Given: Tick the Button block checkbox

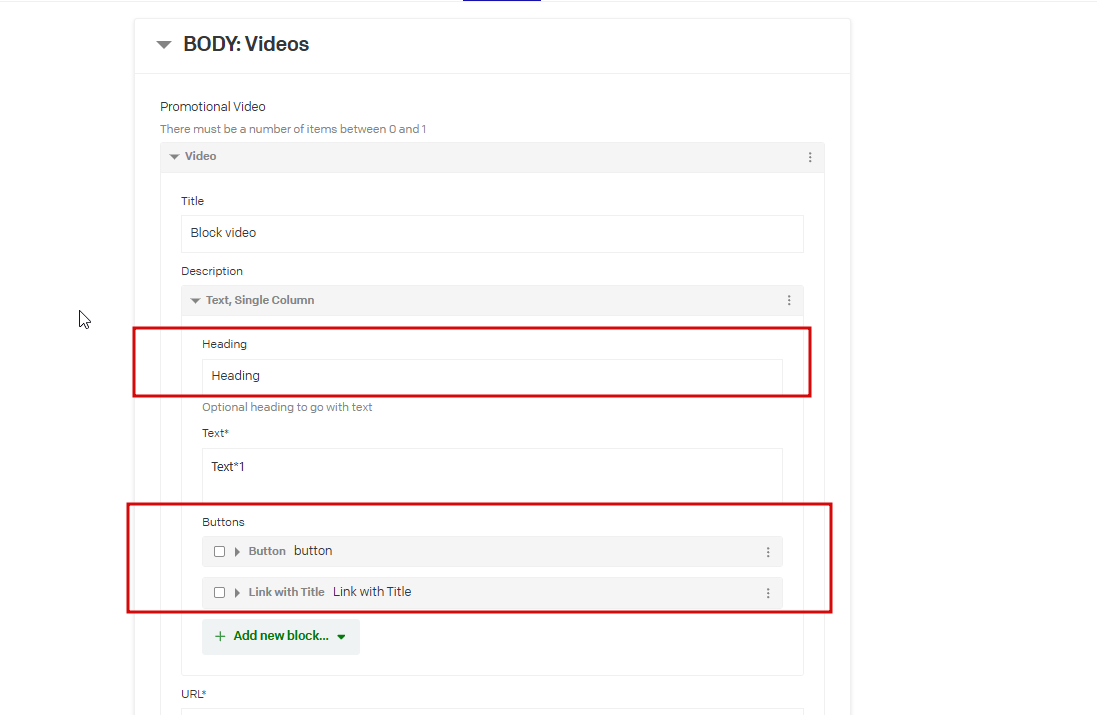Looking at the screenshot, I should pyautogui.click(x=220, y=551).
